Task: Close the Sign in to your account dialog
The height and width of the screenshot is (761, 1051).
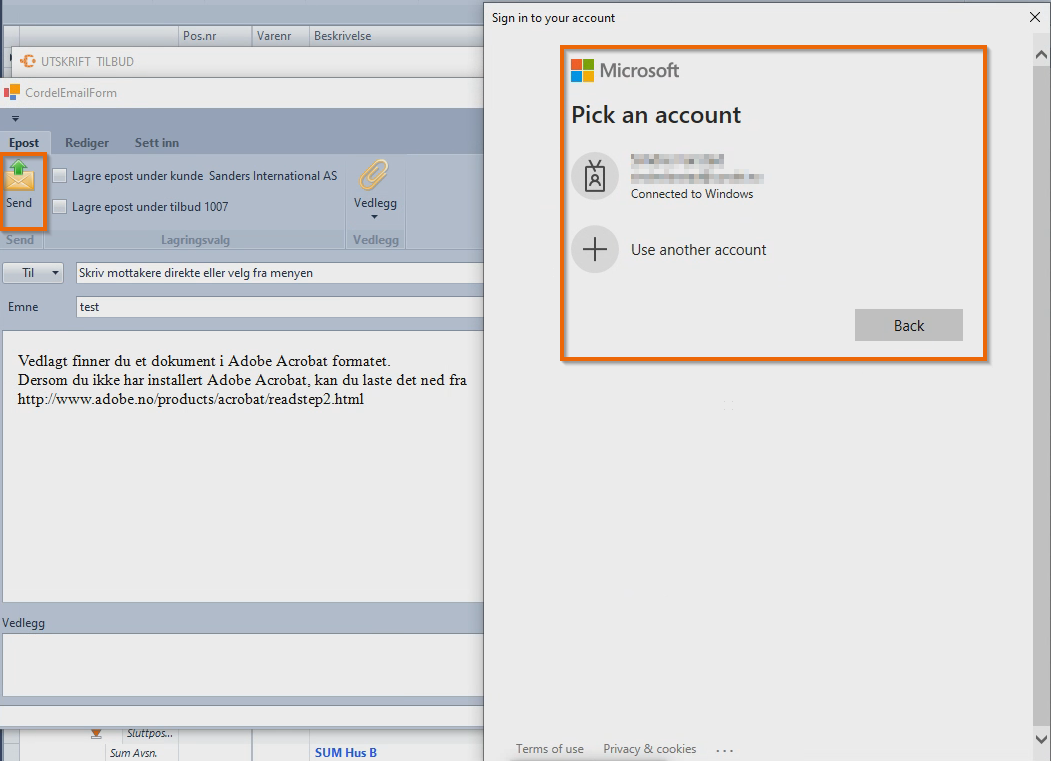Action: tap(1034, 17)
